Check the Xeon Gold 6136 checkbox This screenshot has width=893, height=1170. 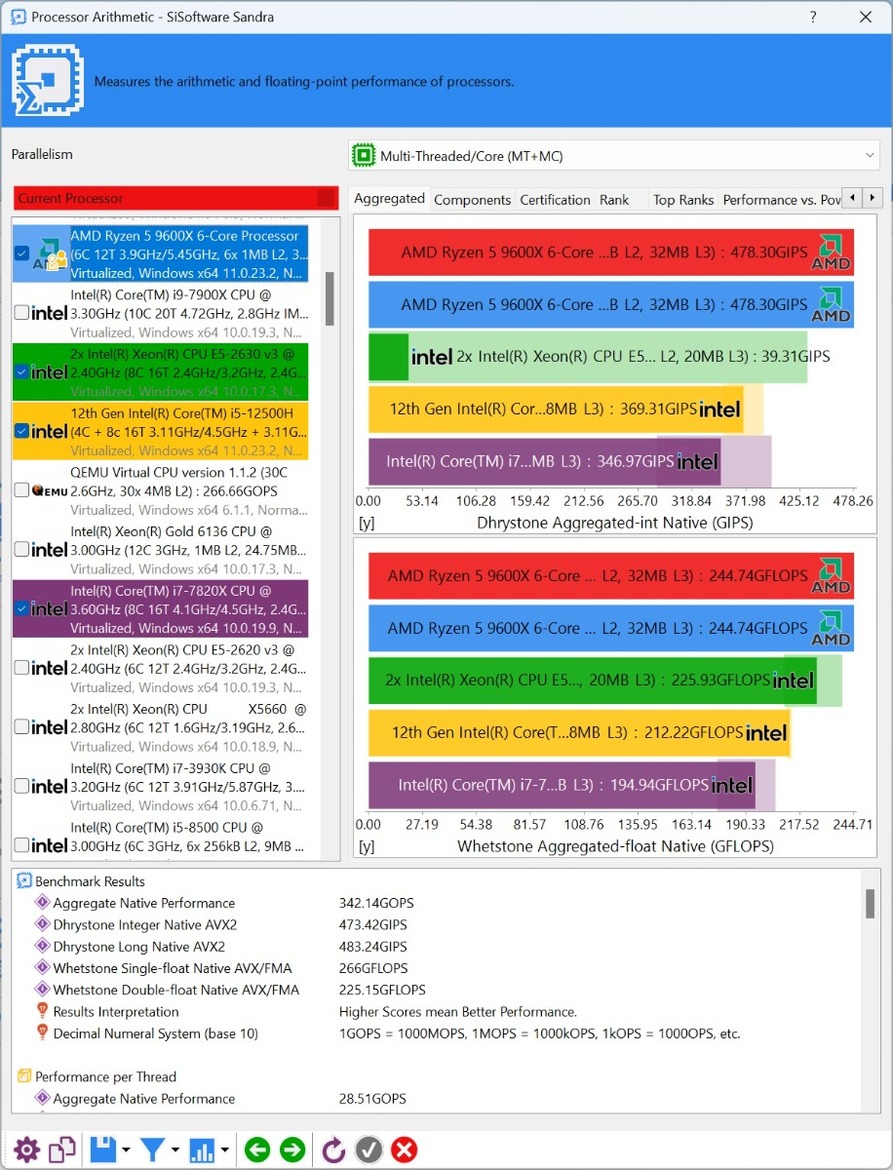coord(22,549)
